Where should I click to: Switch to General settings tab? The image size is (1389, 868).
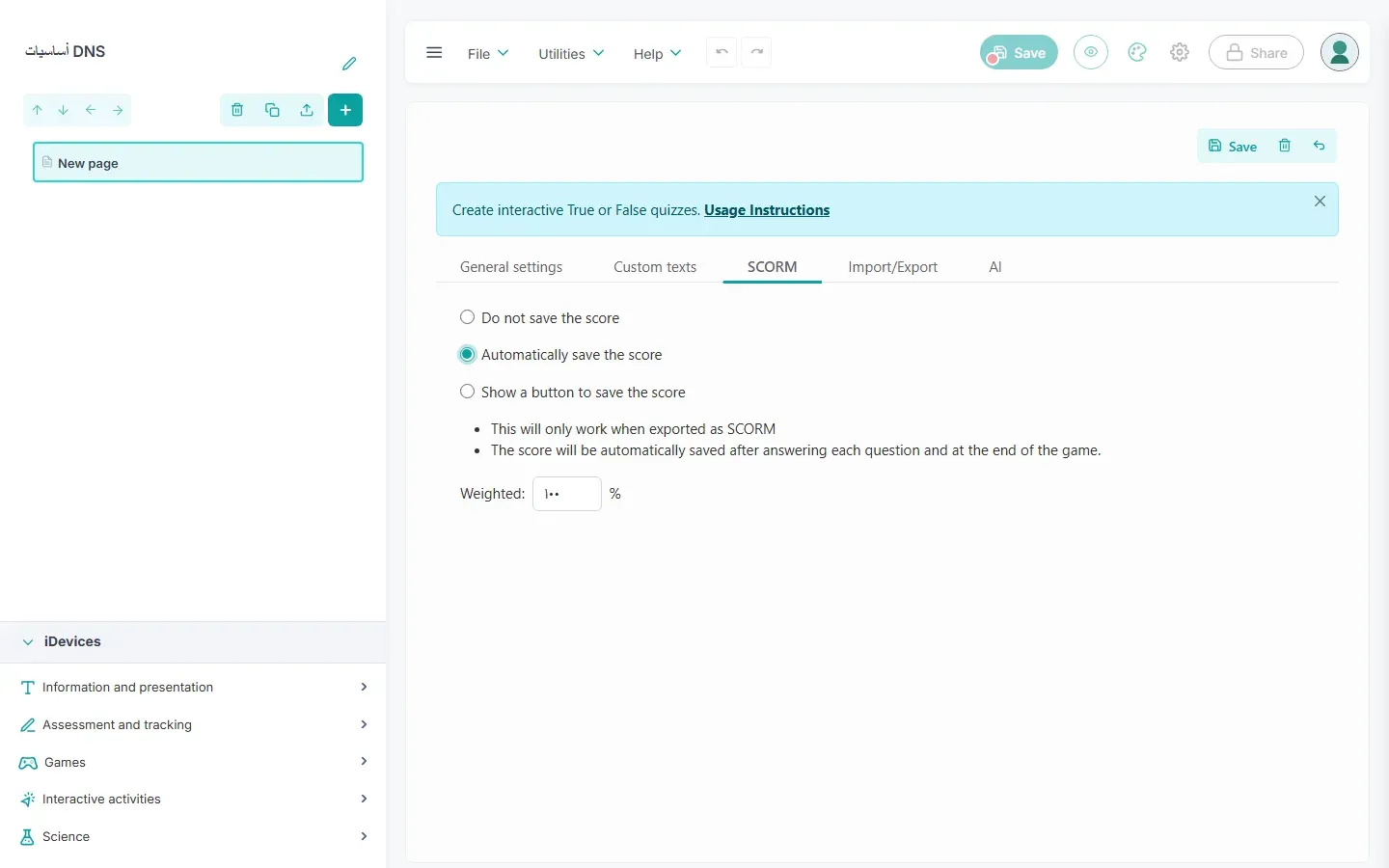(x=511, y=267)
